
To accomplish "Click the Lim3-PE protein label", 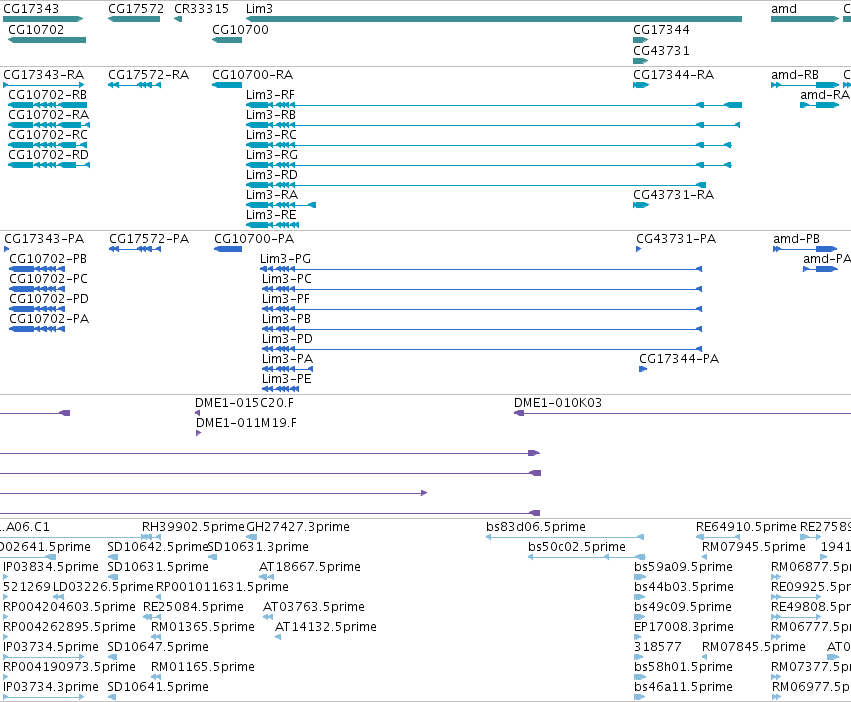I will pos(287,379).
